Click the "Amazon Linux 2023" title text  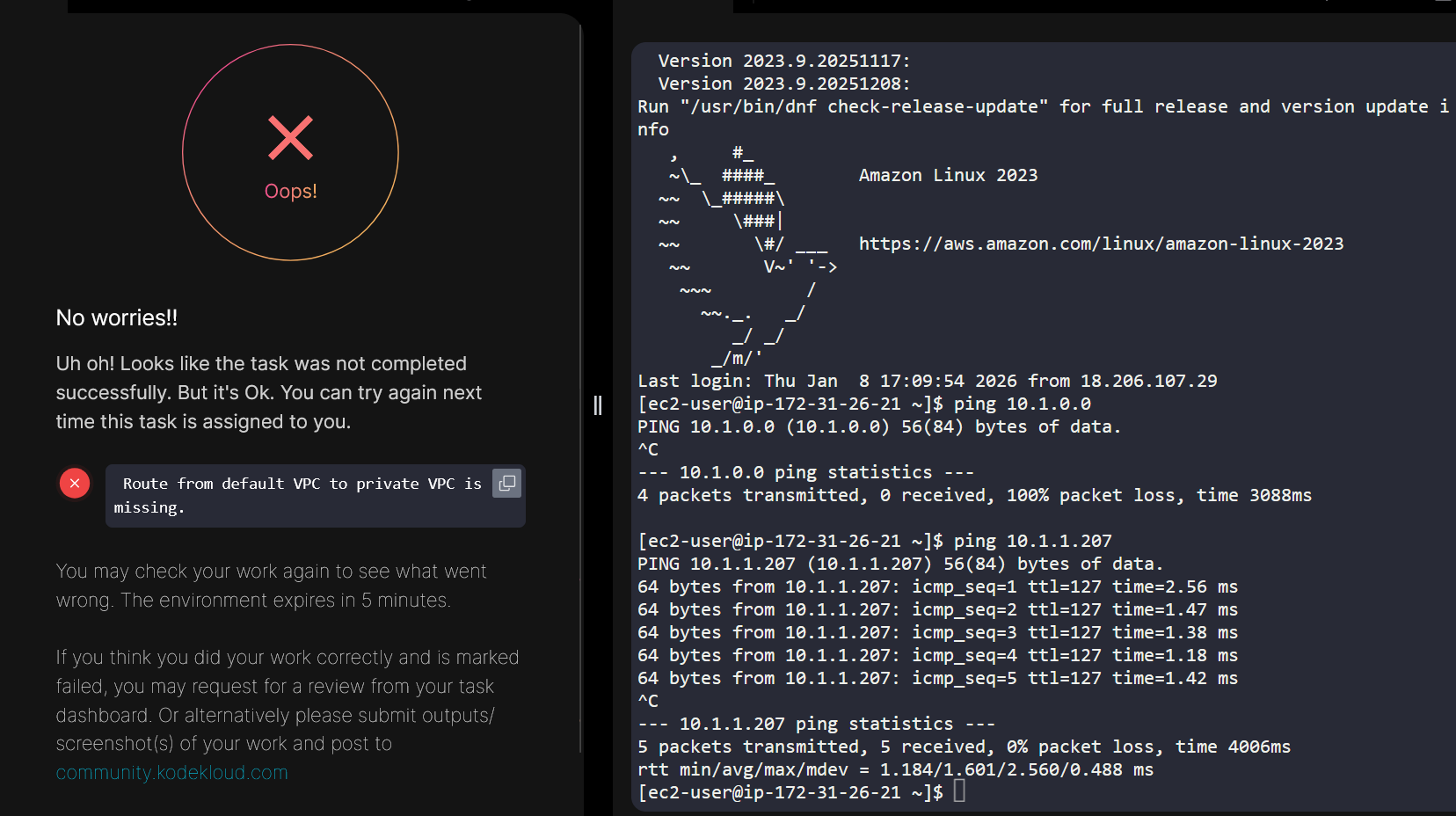click(x=948, y=175)
